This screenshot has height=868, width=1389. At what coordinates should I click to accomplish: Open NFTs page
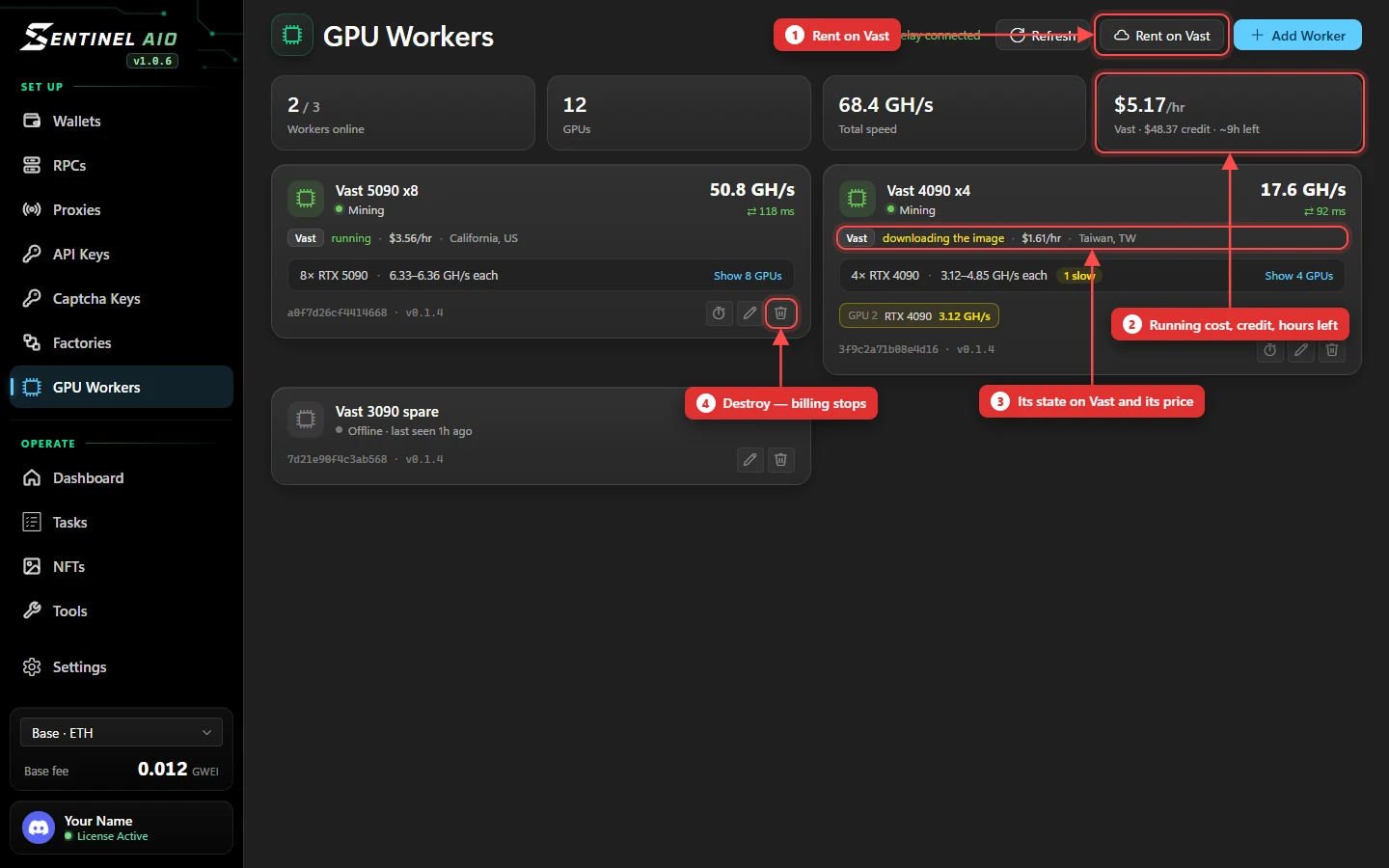[x=122, y=567]
